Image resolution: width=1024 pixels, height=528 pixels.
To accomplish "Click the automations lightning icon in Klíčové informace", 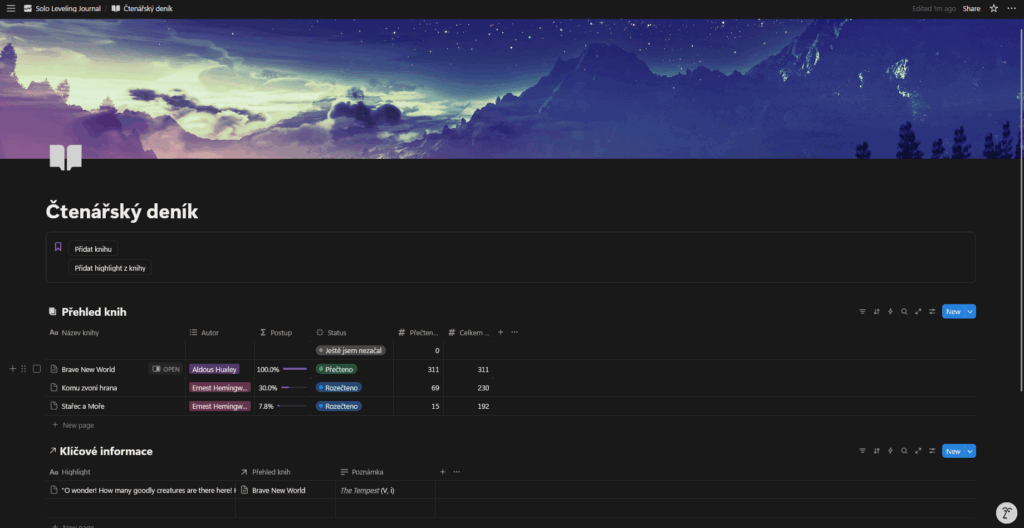I will [890, 451].
